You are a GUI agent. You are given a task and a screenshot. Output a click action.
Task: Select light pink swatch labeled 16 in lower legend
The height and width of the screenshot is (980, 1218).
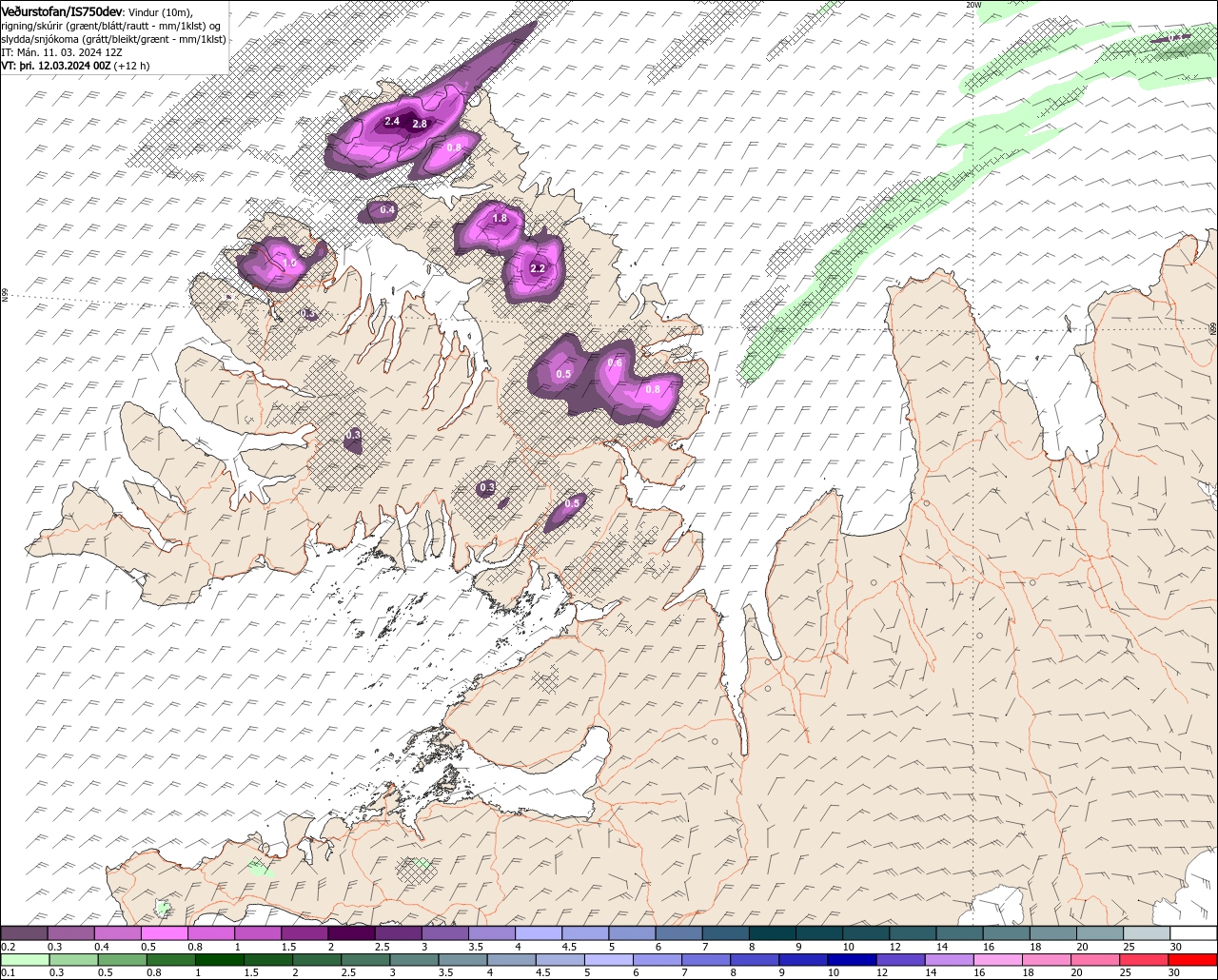point(998,959)
